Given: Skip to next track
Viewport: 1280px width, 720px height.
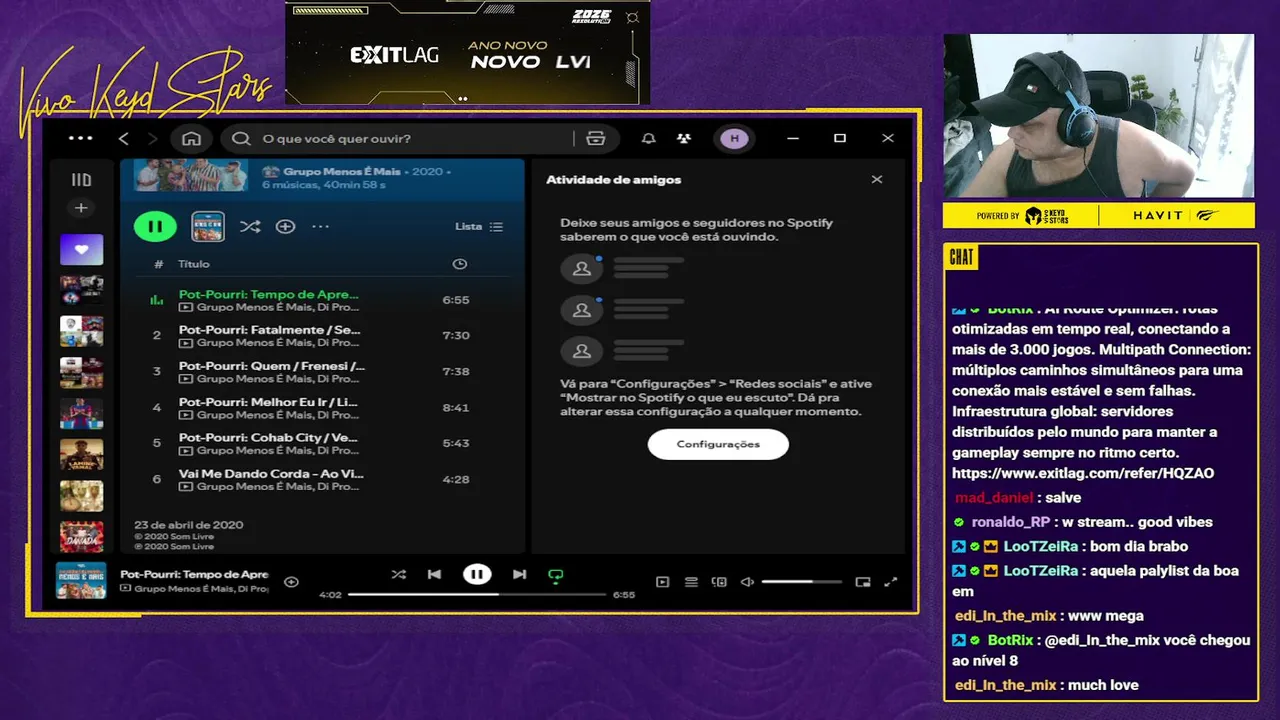Looking at the screenshot, I should coord(519,574).
